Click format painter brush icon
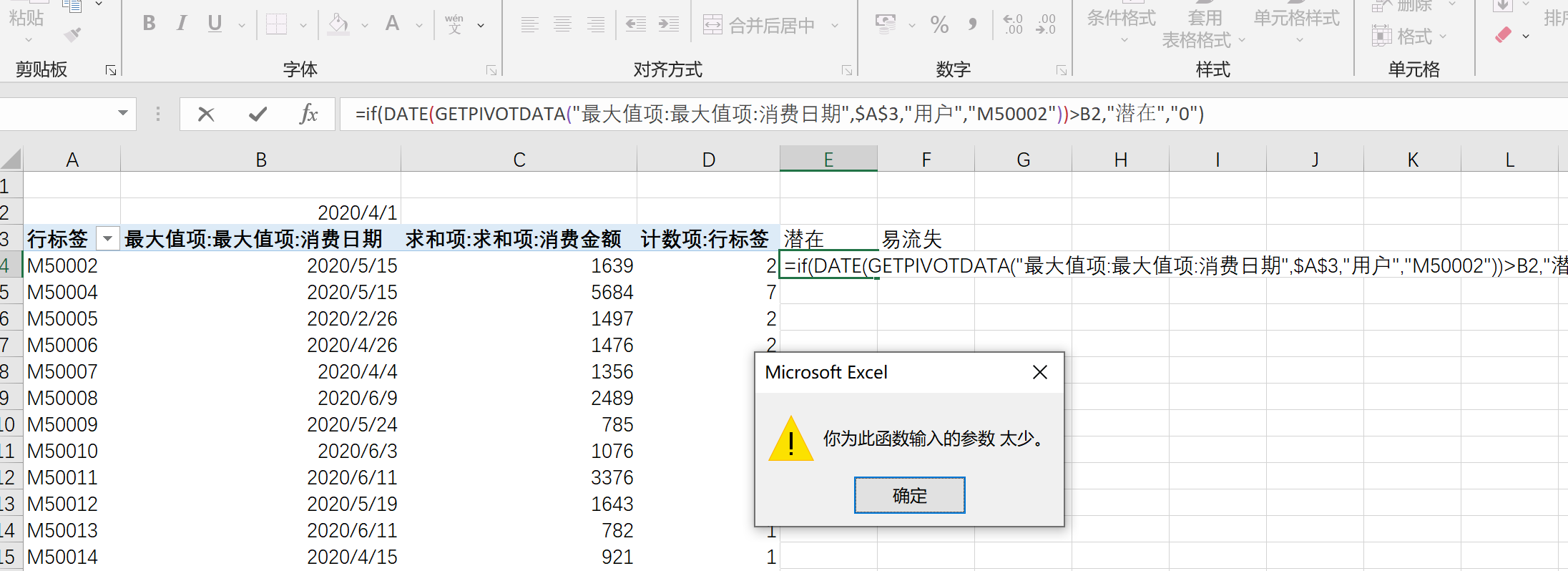This screenshot has height=571, width=1568. pos(72,34)
